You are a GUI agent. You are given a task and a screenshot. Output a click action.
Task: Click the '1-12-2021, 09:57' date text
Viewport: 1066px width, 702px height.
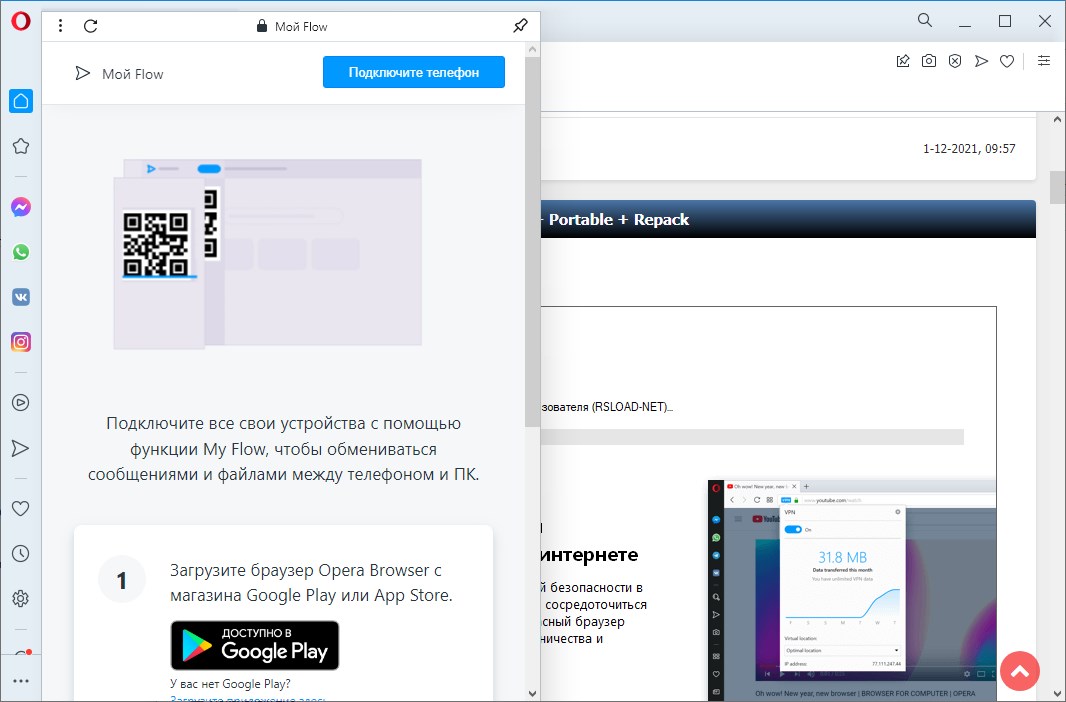click(969, 148)
